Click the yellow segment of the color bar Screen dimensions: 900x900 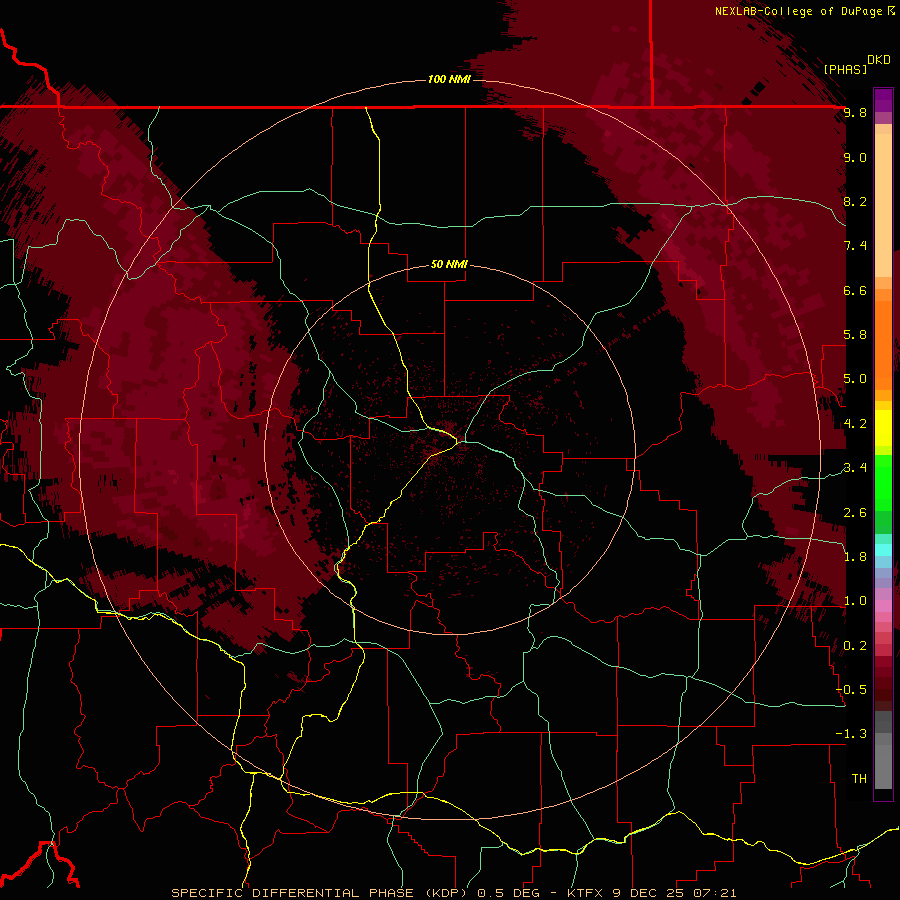[x=883, y=428]
